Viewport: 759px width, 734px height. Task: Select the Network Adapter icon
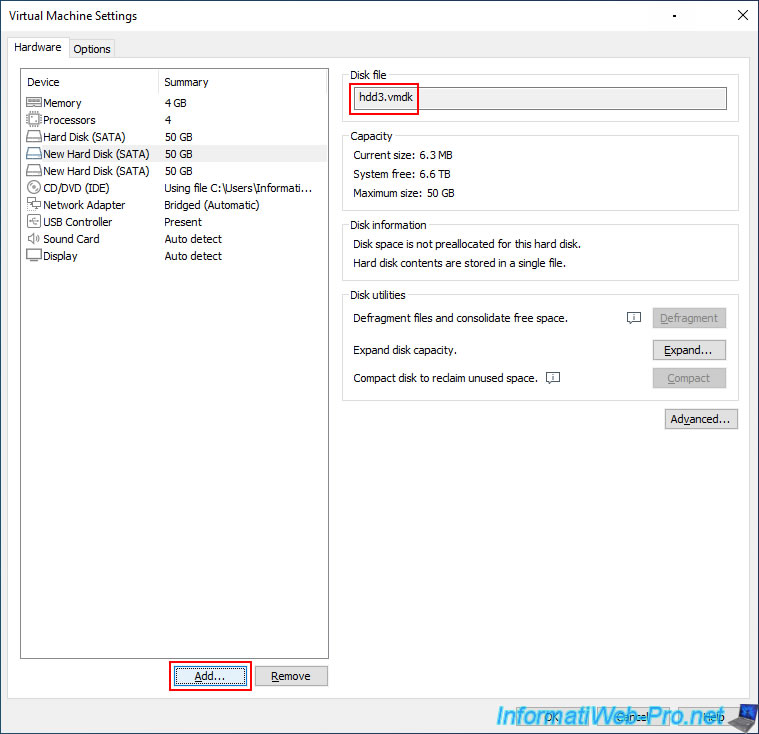(33, 205)
